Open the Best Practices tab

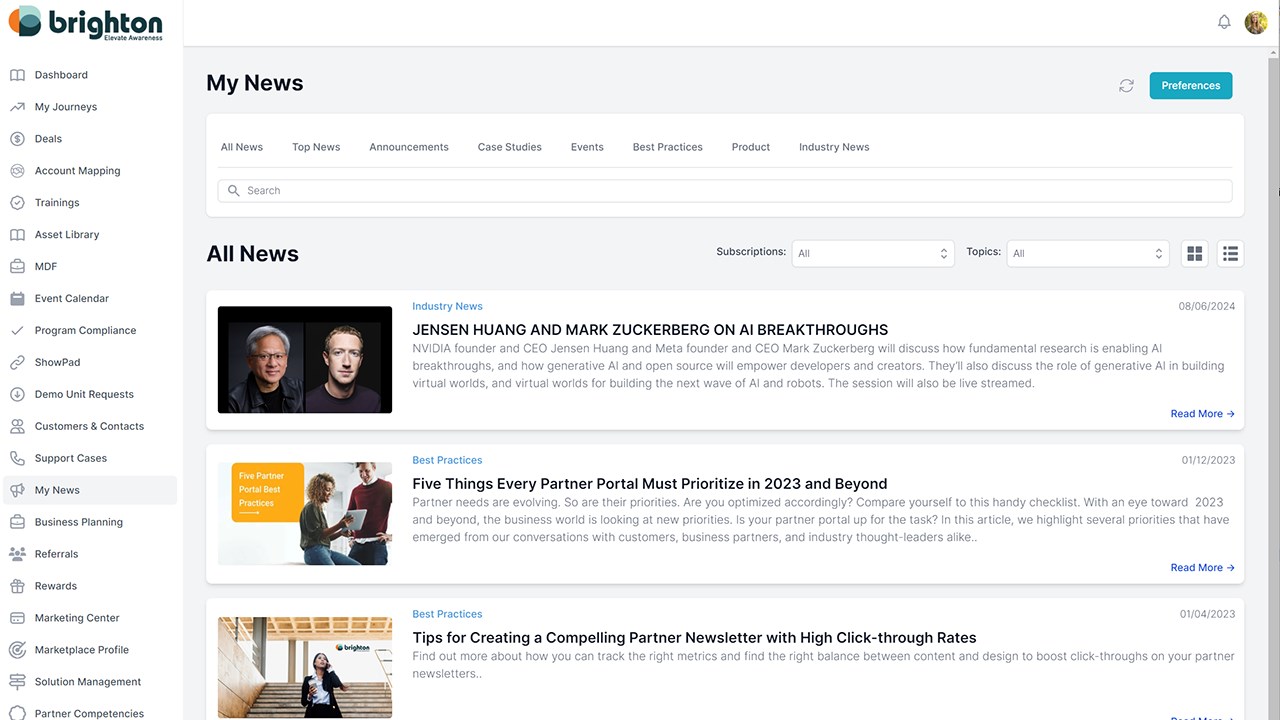[x=668, y=147]
